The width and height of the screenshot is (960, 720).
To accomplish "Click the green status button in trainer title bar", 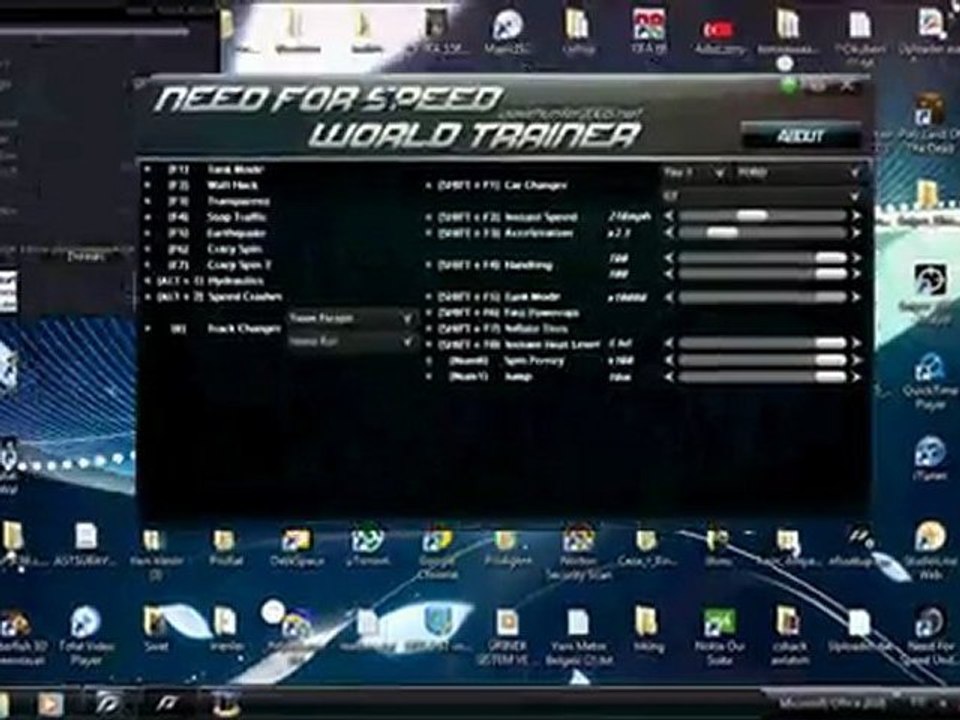I will pyautogui.click(x=789, y=86).
